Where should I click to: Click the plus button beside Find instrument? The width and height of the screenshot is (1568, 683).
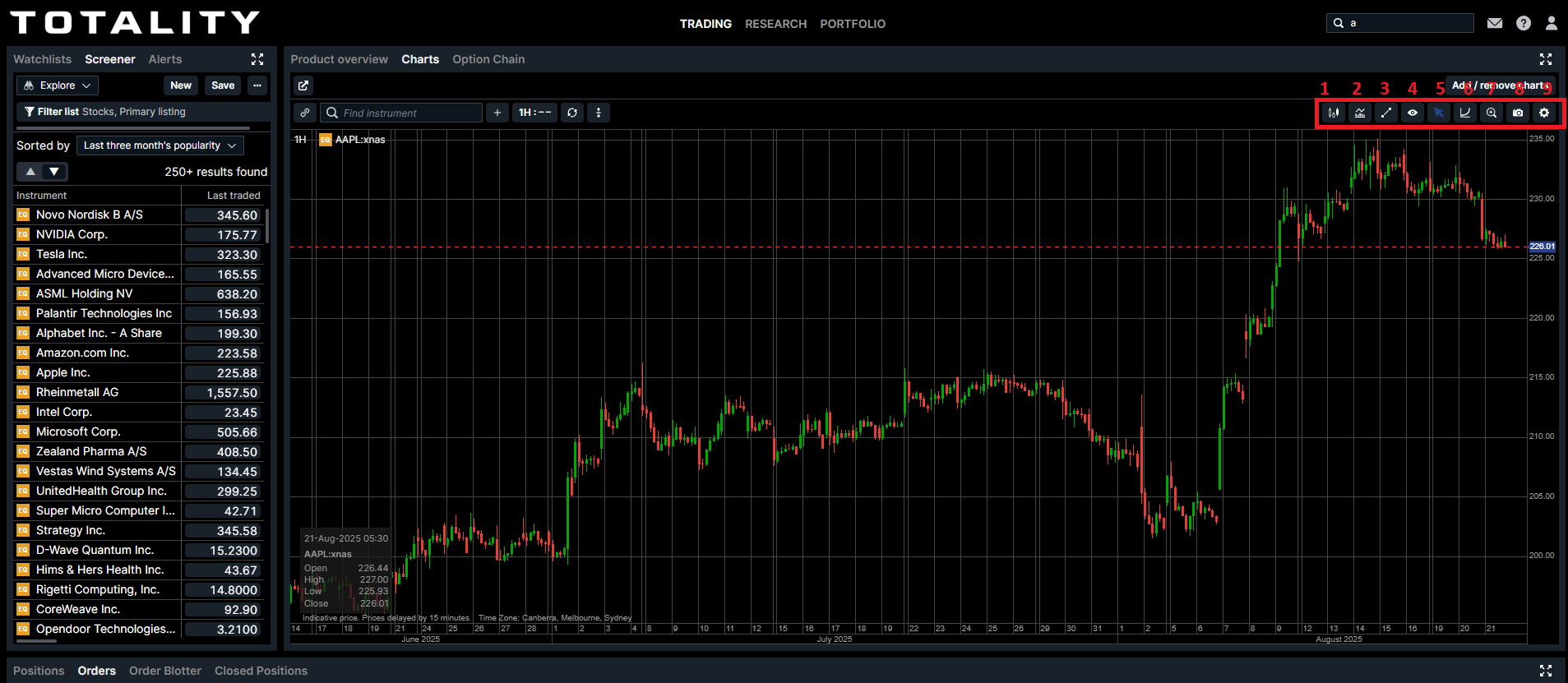[x=497, y=113]
